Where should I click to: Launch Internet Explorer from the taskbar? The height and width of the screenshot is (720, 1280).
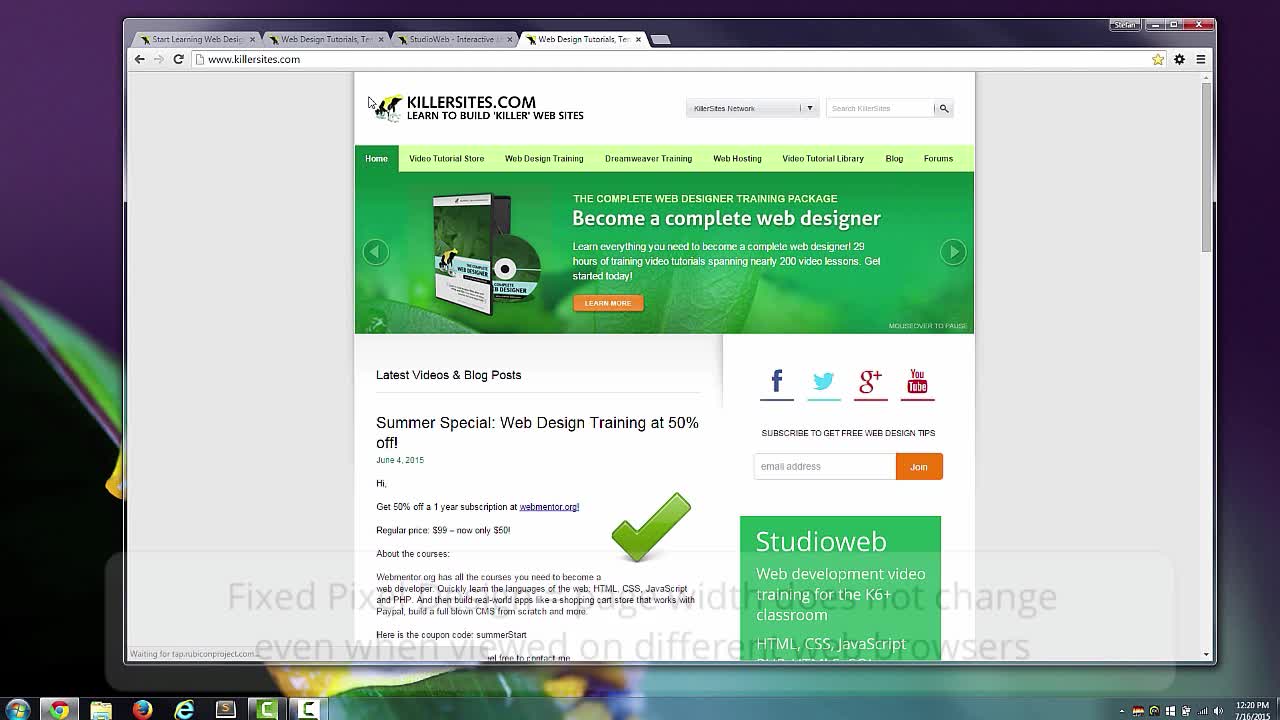(184, 709)
